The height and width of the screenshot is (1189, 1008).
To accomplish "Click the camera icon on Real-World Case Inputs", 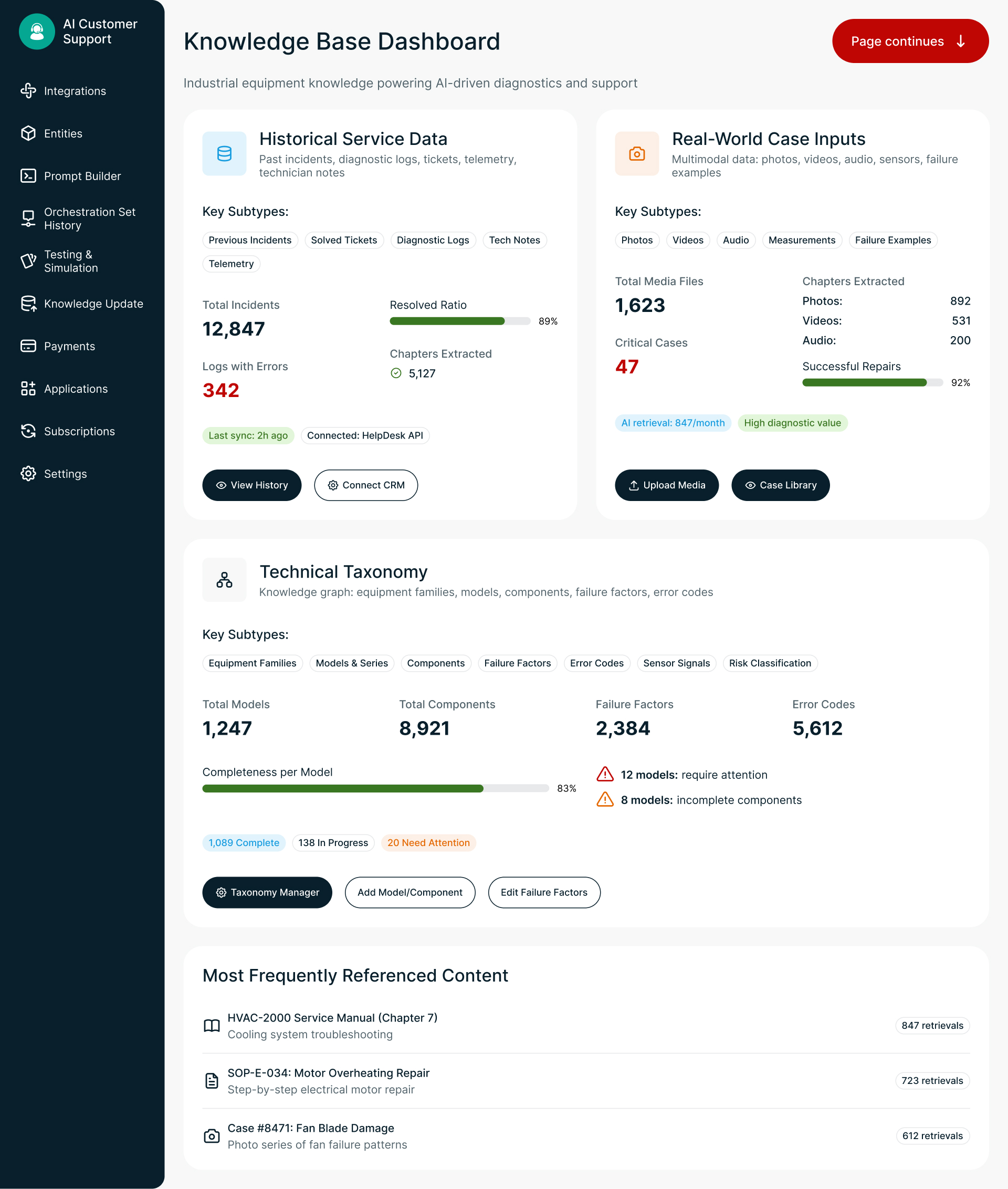I will [637, 154].
